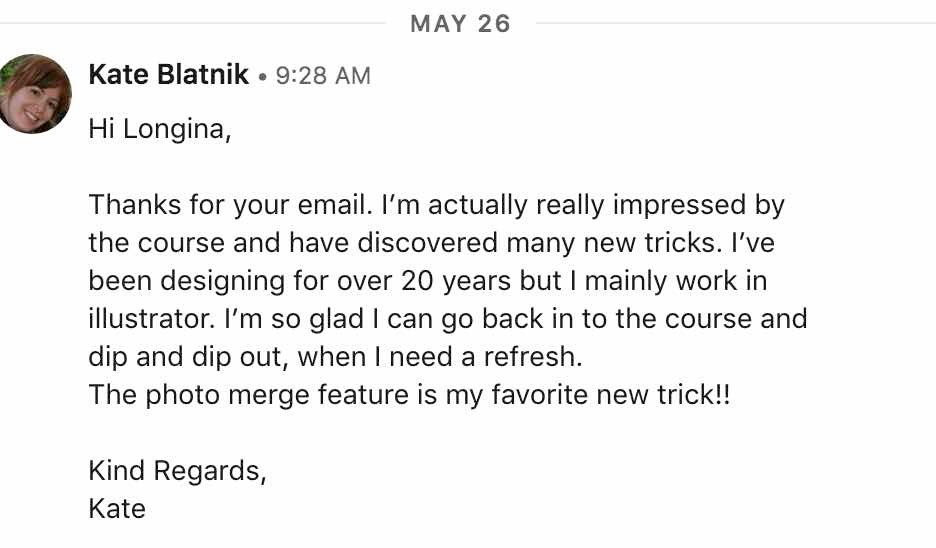This screenshot has width=936, height=548.
Task: Click the line "dip and dip out"
Action: click(335, 357)
